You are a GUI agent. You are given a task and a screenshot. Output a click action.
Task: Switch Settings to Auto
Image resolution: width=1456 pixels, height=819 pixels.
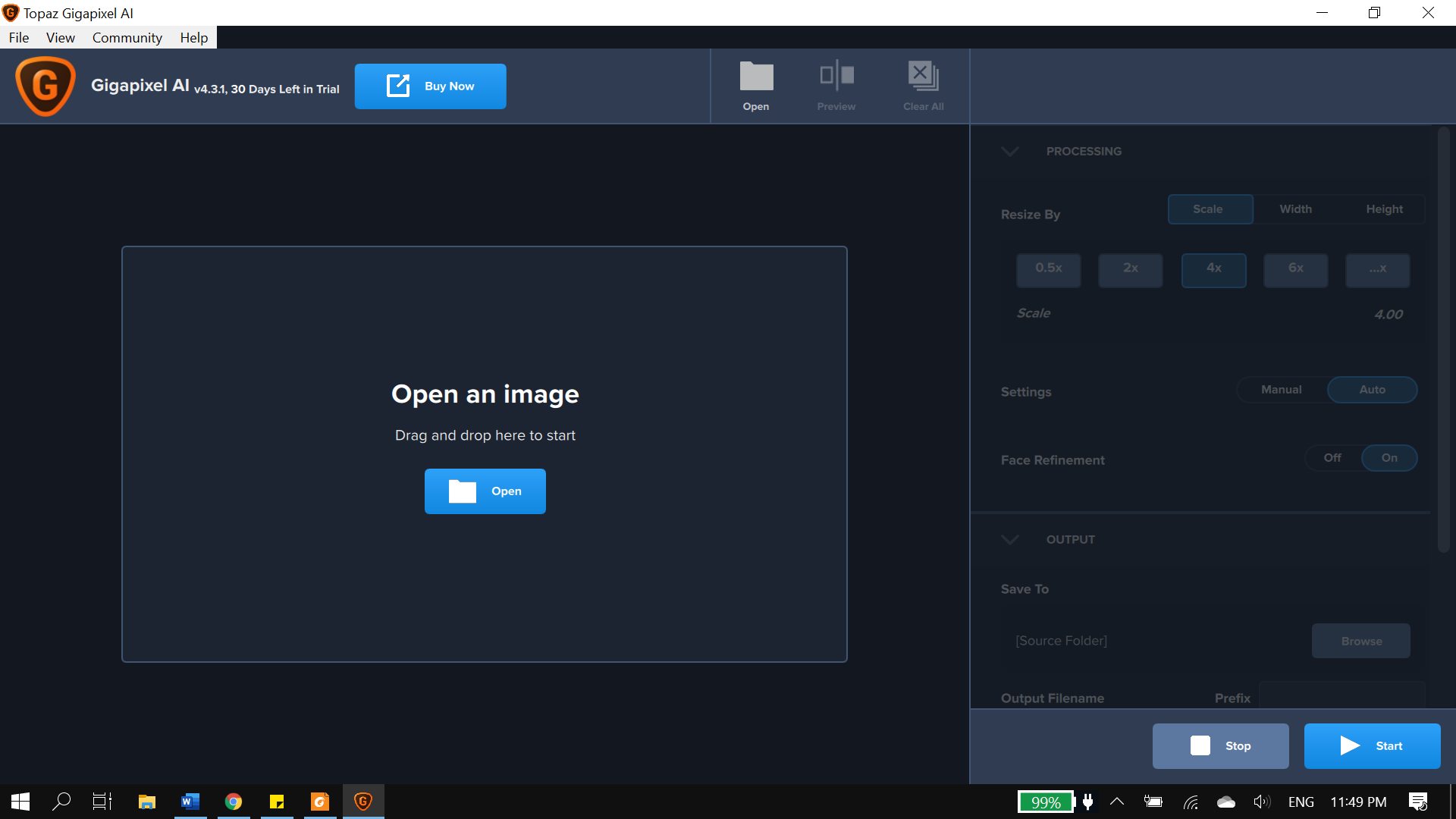point(1372,390)
